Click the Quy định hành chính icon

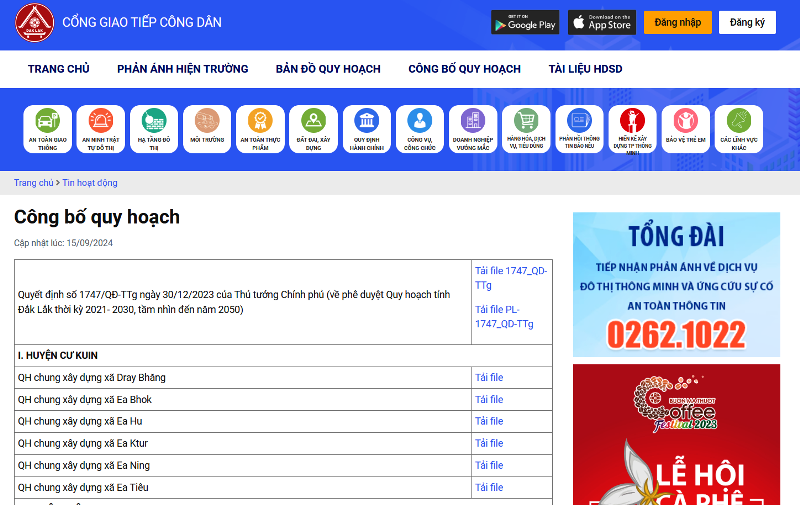[367, 129]
